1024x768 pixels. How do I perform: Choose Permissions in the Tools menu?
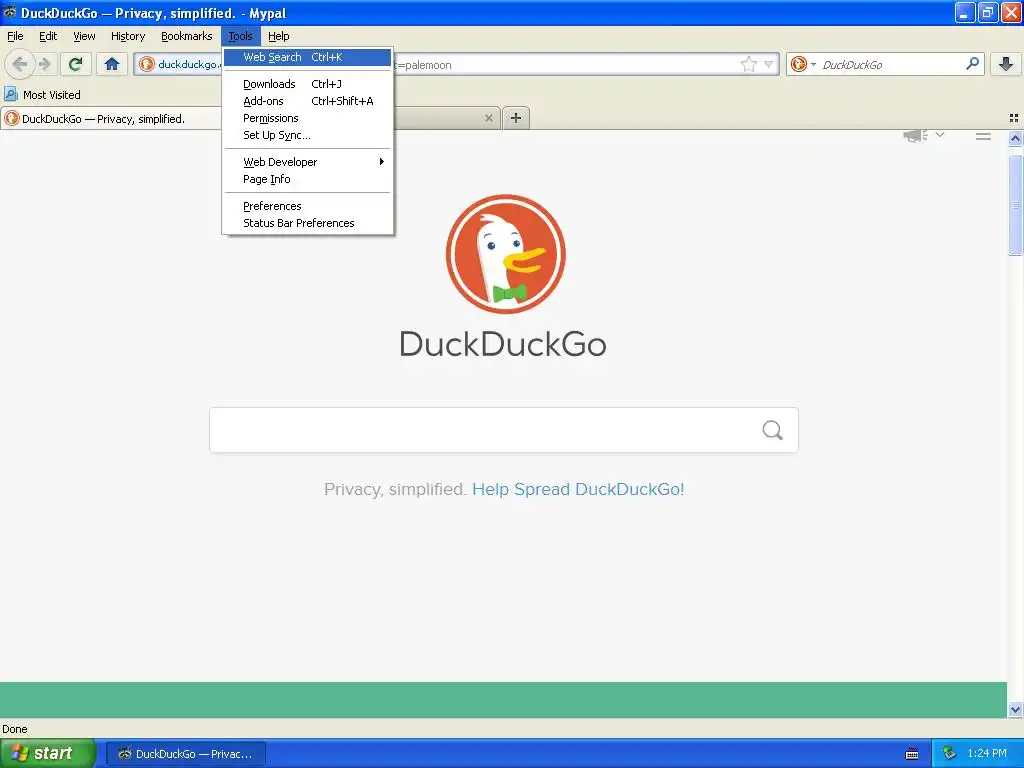(x=308, y=118)
